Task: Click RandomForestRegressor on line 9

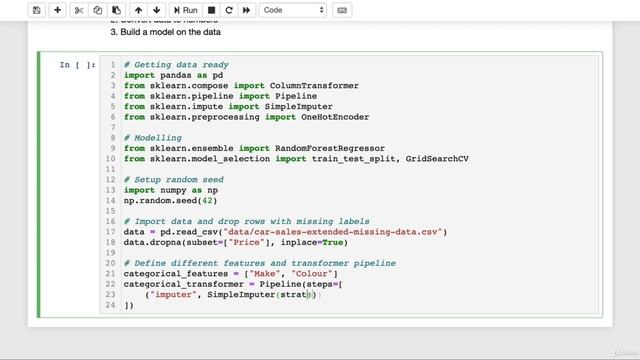Action: 330,149
